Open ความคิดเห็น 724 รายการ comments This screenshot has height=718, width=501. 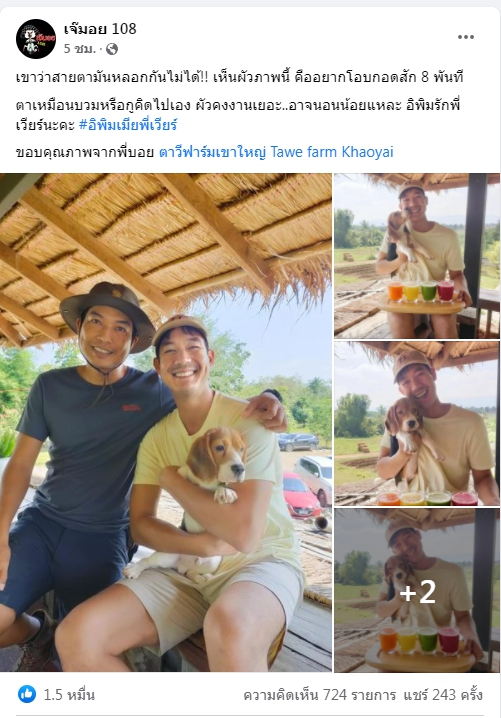(320, 695)
